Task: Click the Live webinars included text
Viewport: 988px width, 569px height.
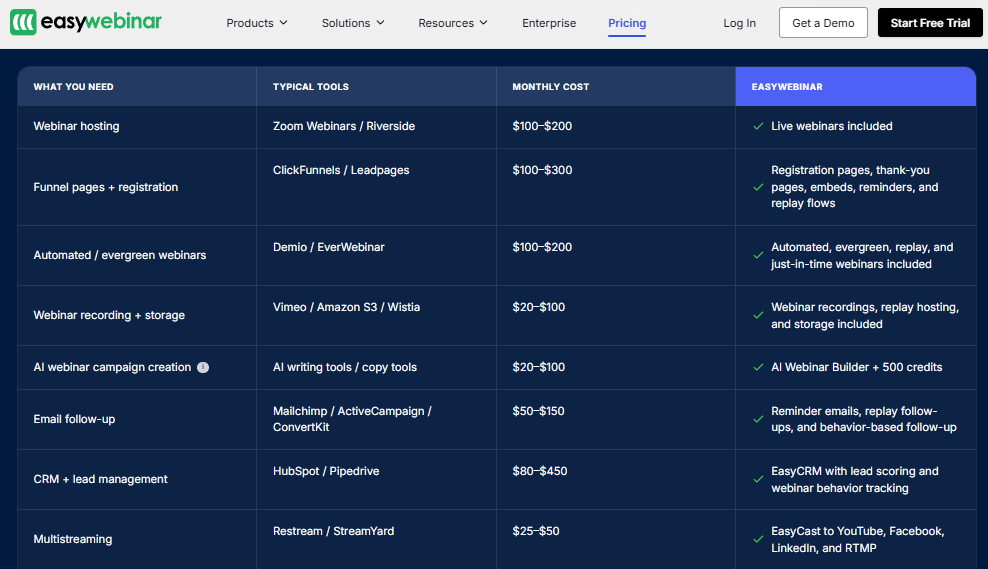Action: coord(832,126)
